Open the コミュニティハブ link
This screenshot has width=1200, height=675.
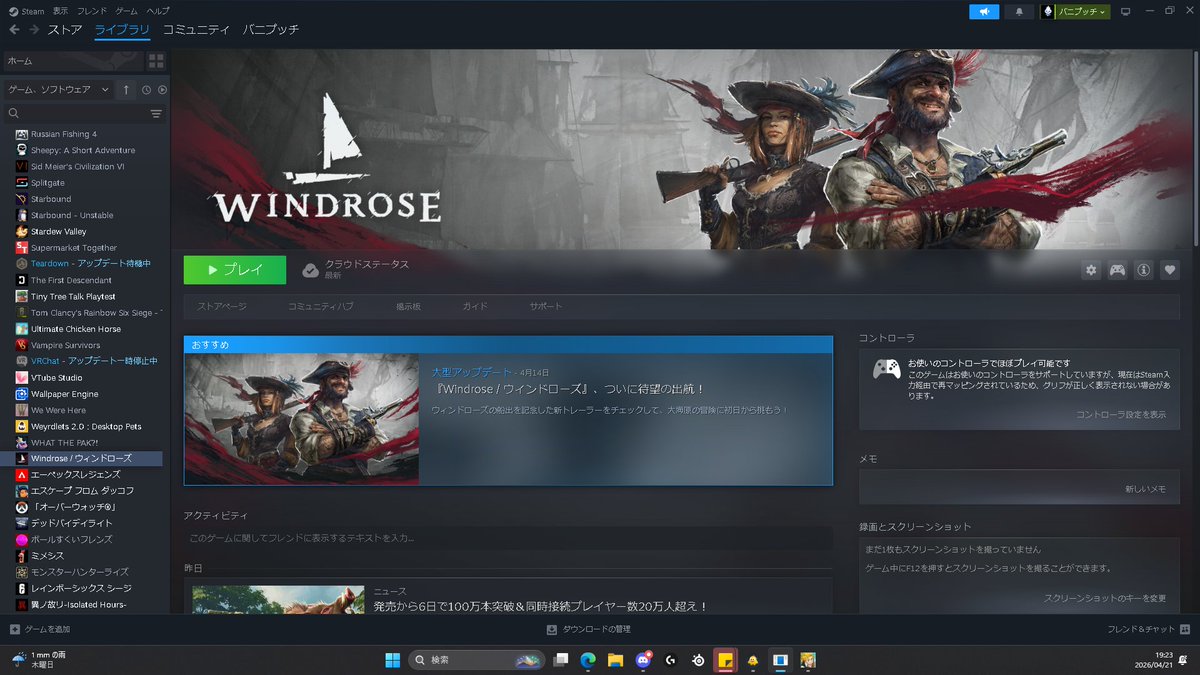(x=321, y=306)
